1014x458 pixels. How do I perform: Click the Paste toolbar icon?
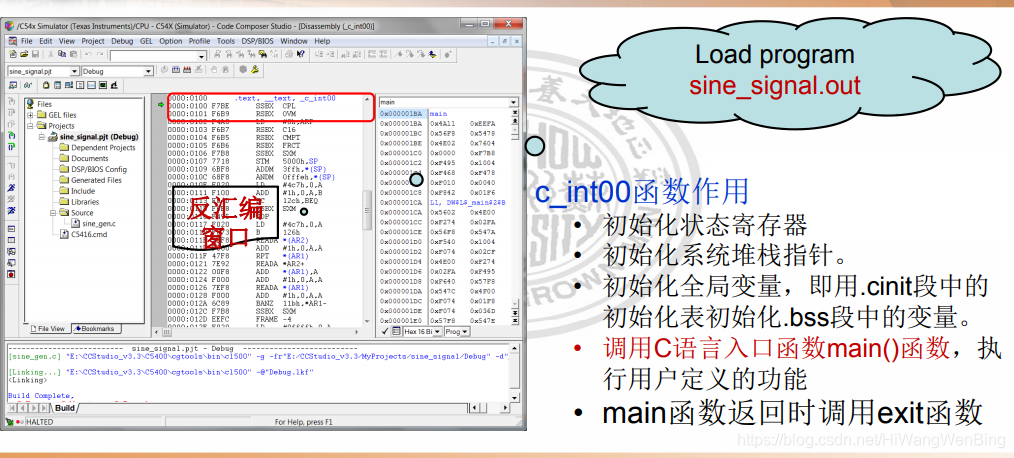point(73,54)
